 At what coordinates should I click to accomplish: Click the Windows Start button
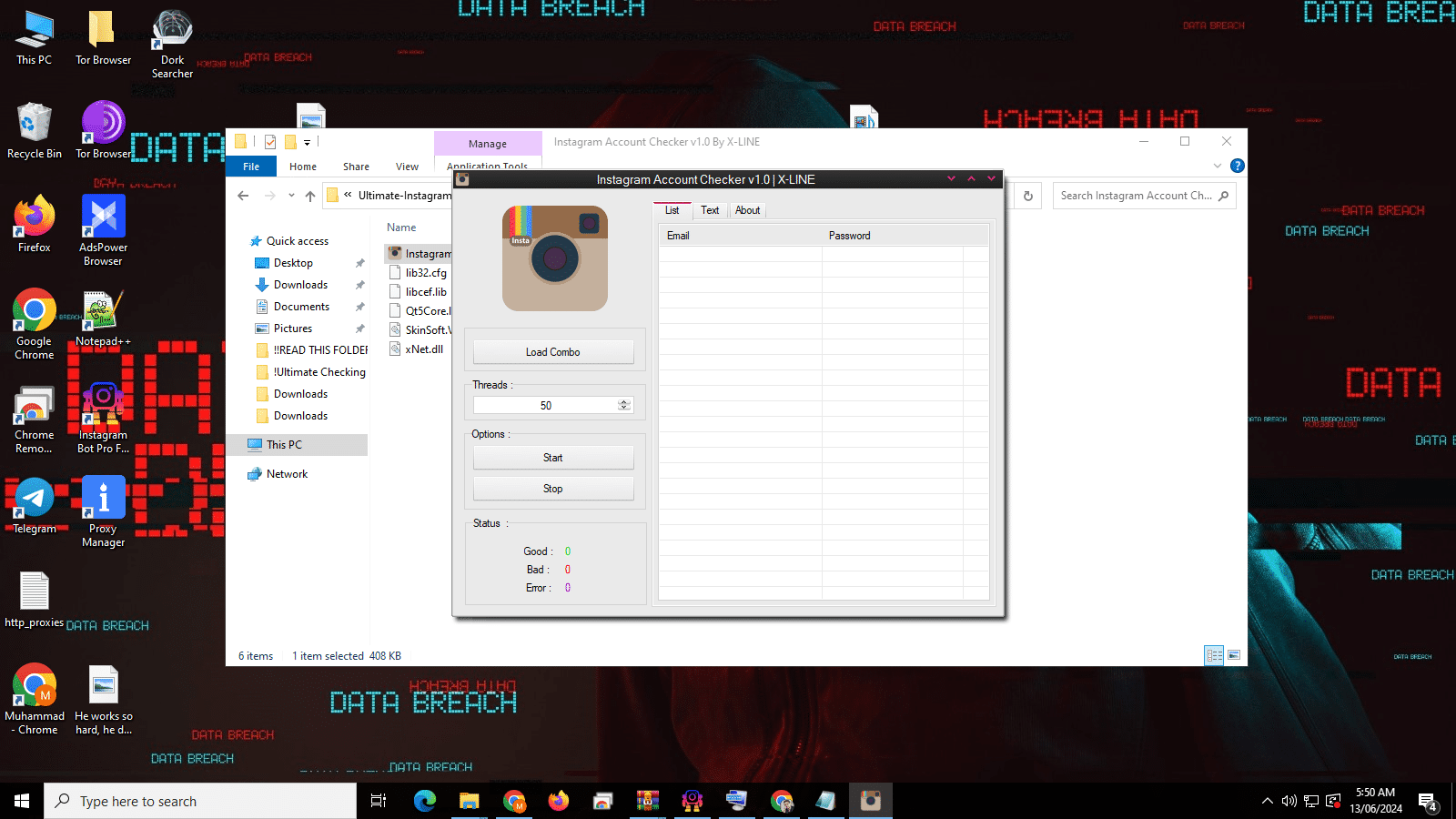22,801
